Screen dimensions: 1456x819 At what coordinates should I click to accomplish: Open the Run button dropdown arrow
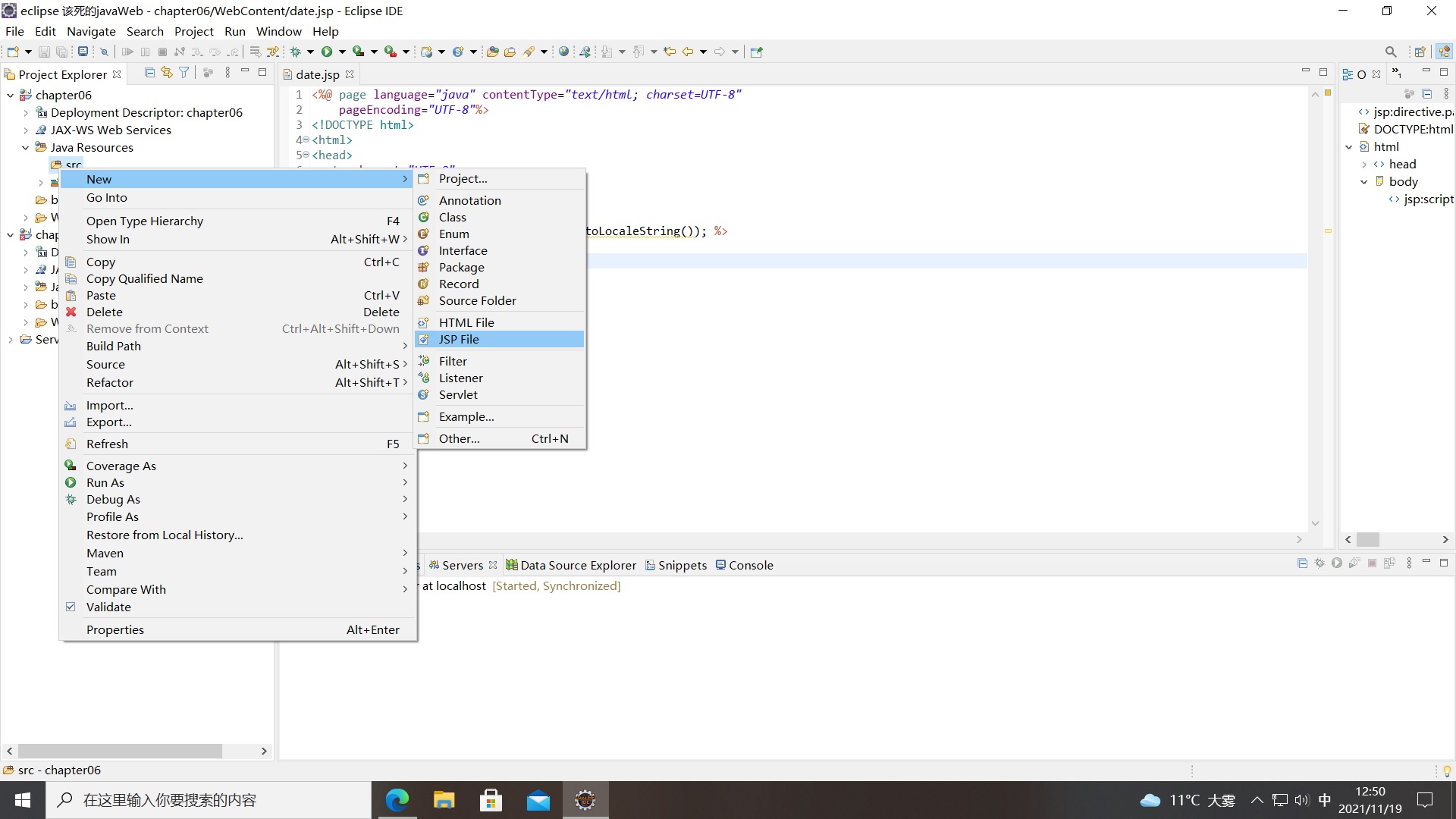coord(342,52)
